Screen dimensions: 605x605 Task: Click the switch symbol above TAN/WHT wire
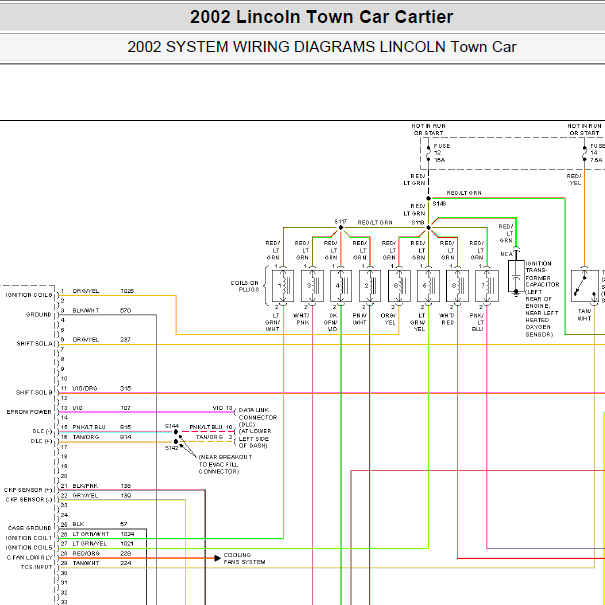point(585,286)
